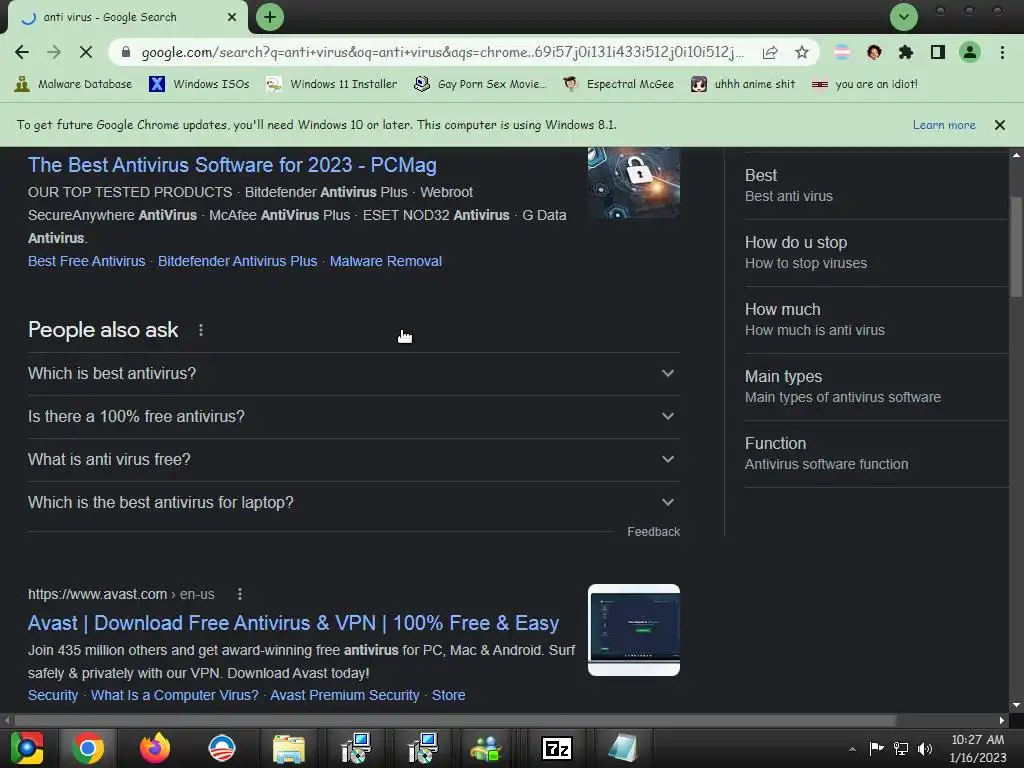The image size is (1024, 768).
Task: Open the Best Free Antivirus sitelink
Action: tap(86, 261)
